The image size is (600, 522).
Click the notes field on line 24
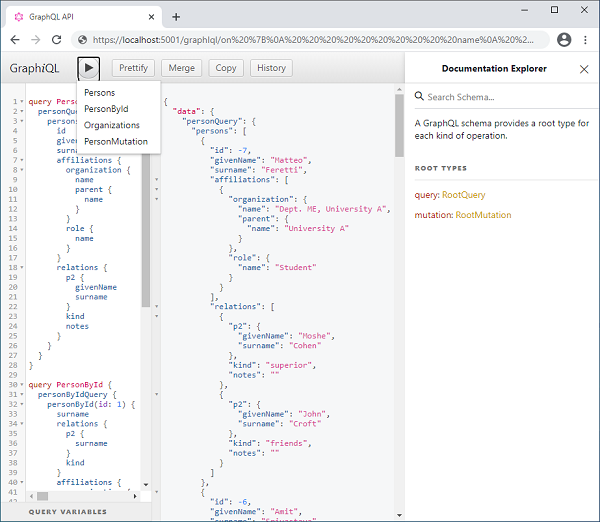pos(77,326)
